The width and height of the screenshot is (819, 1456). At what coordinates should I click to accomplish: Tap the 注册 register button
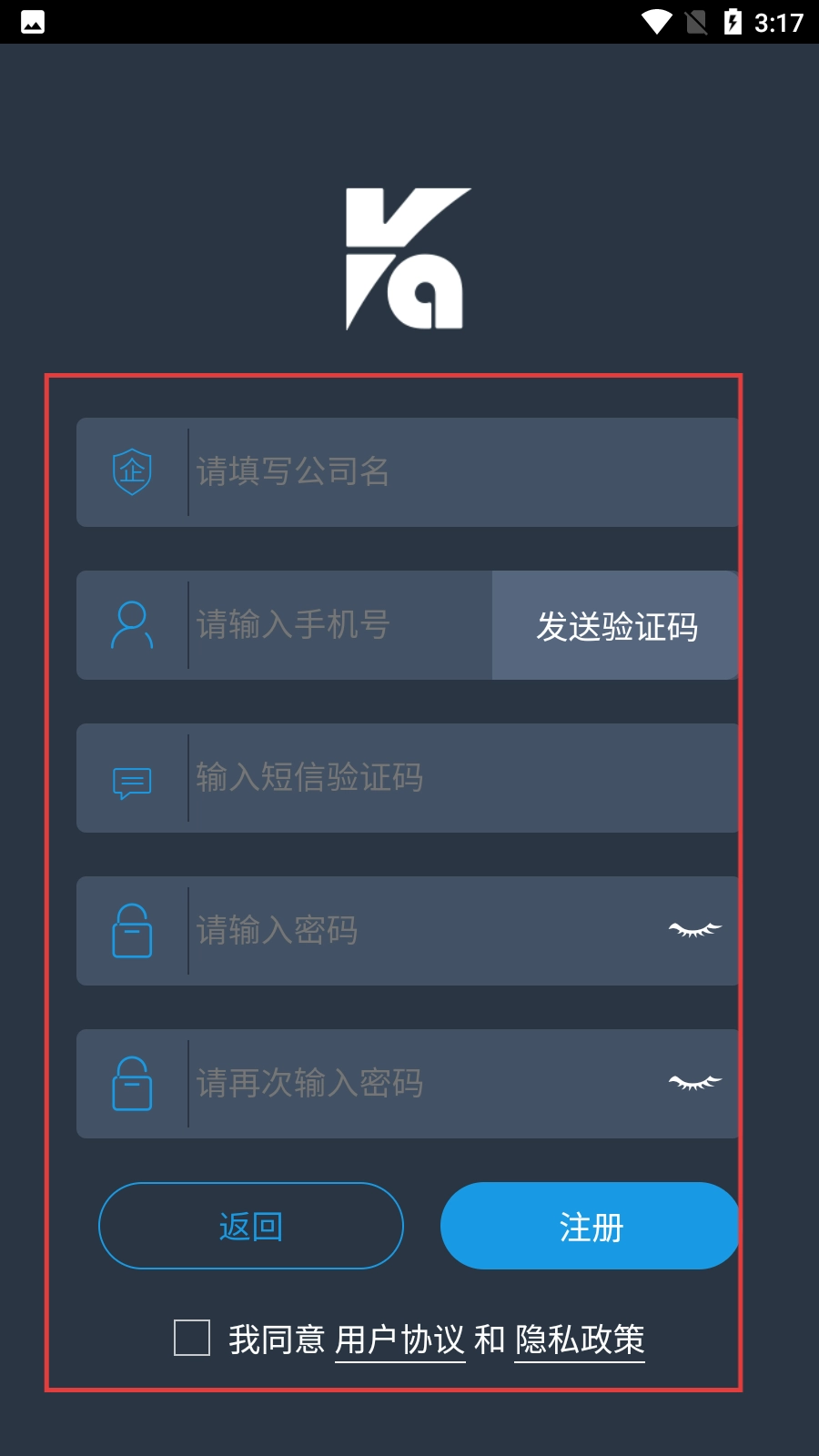click(591, 1226)
